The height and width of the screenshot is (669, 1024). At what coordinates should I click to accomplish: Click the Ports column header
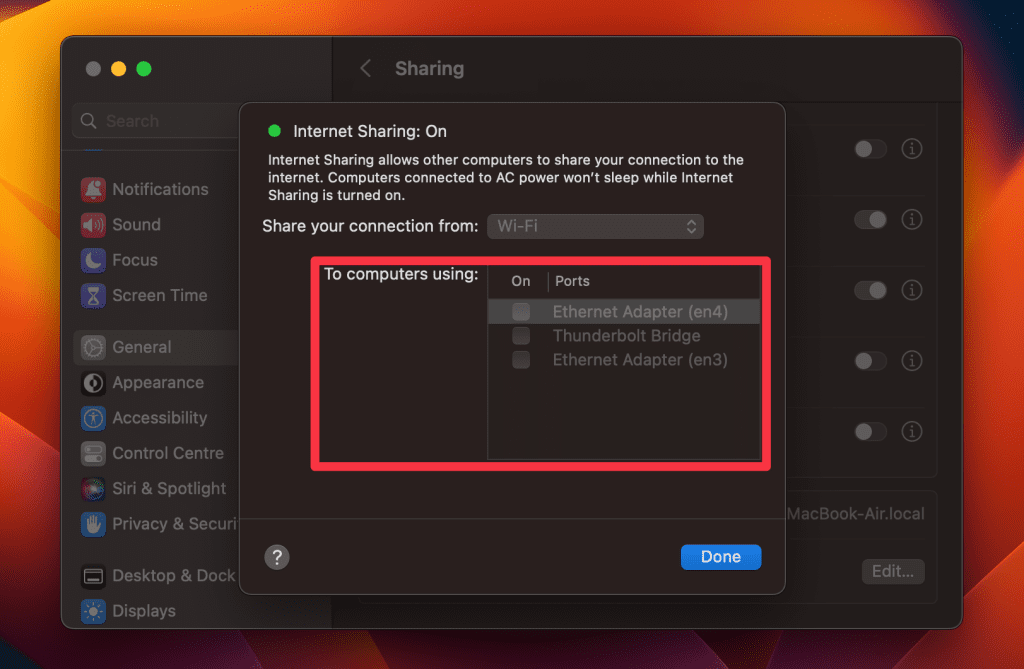coord(572,281)
